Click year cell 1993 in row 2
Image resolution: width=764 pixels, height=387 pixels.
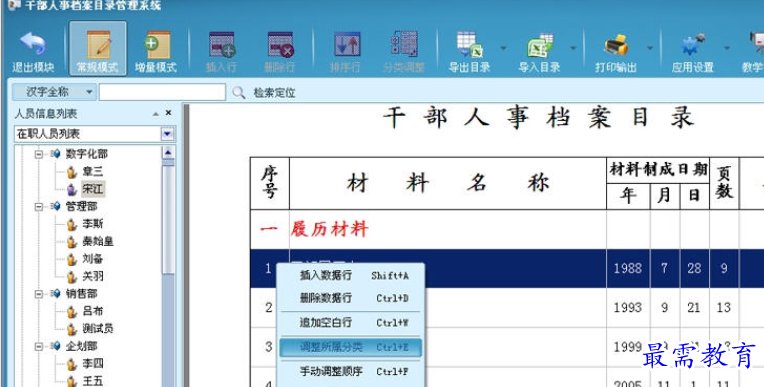click(x=628, y=308)
